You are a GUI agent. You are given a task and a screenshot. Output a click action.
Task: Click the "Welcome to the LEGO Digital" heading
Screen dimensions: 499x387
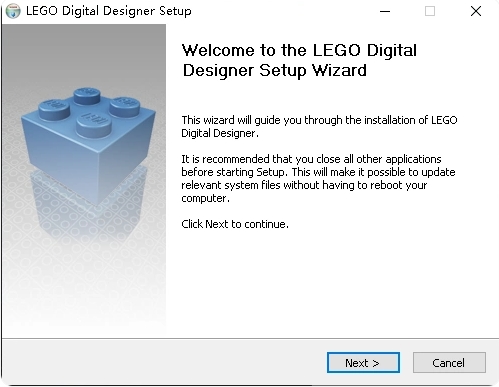point(299,50)
